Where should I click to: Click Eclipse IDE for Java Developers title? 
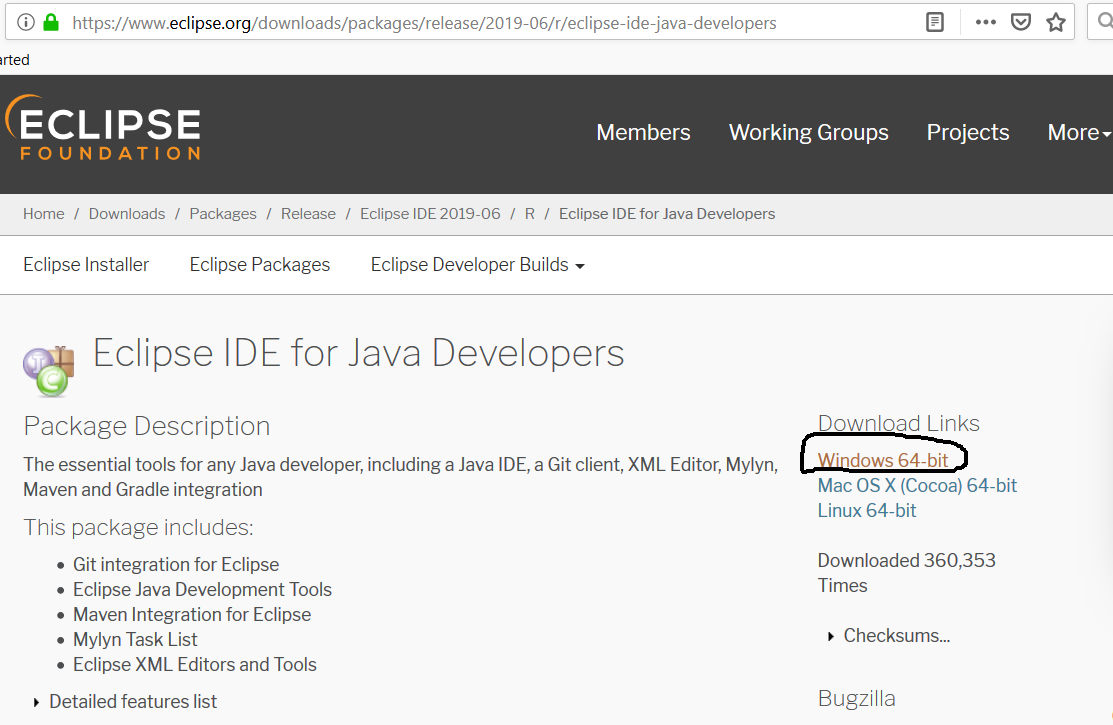[358, 353]
